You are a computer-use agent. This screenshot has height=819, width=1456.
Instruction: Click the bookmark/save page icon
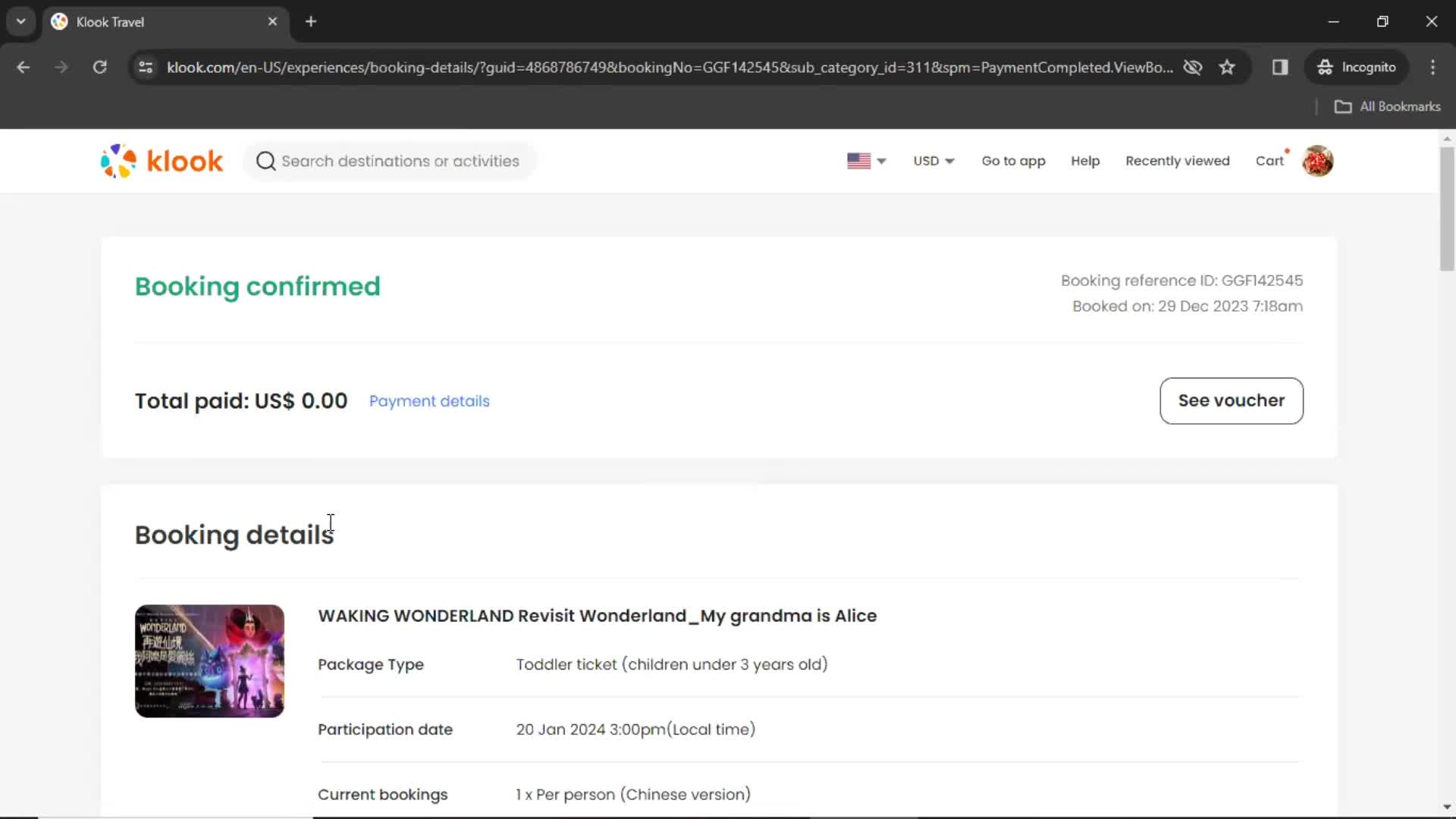pyautogui.click(x=1228, y=68)
